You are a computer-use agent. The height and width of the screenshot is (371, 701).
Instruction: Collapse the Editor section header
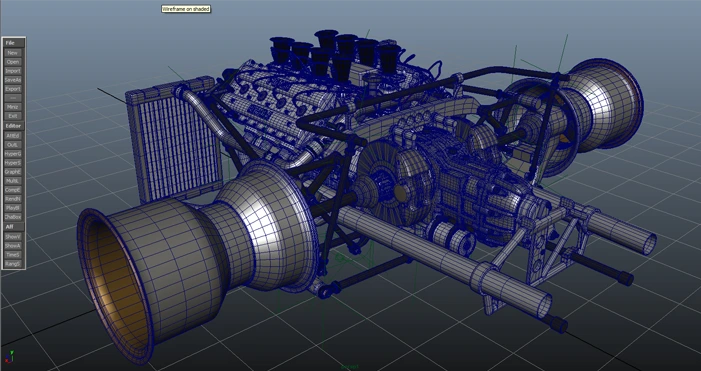click(13, 126)
